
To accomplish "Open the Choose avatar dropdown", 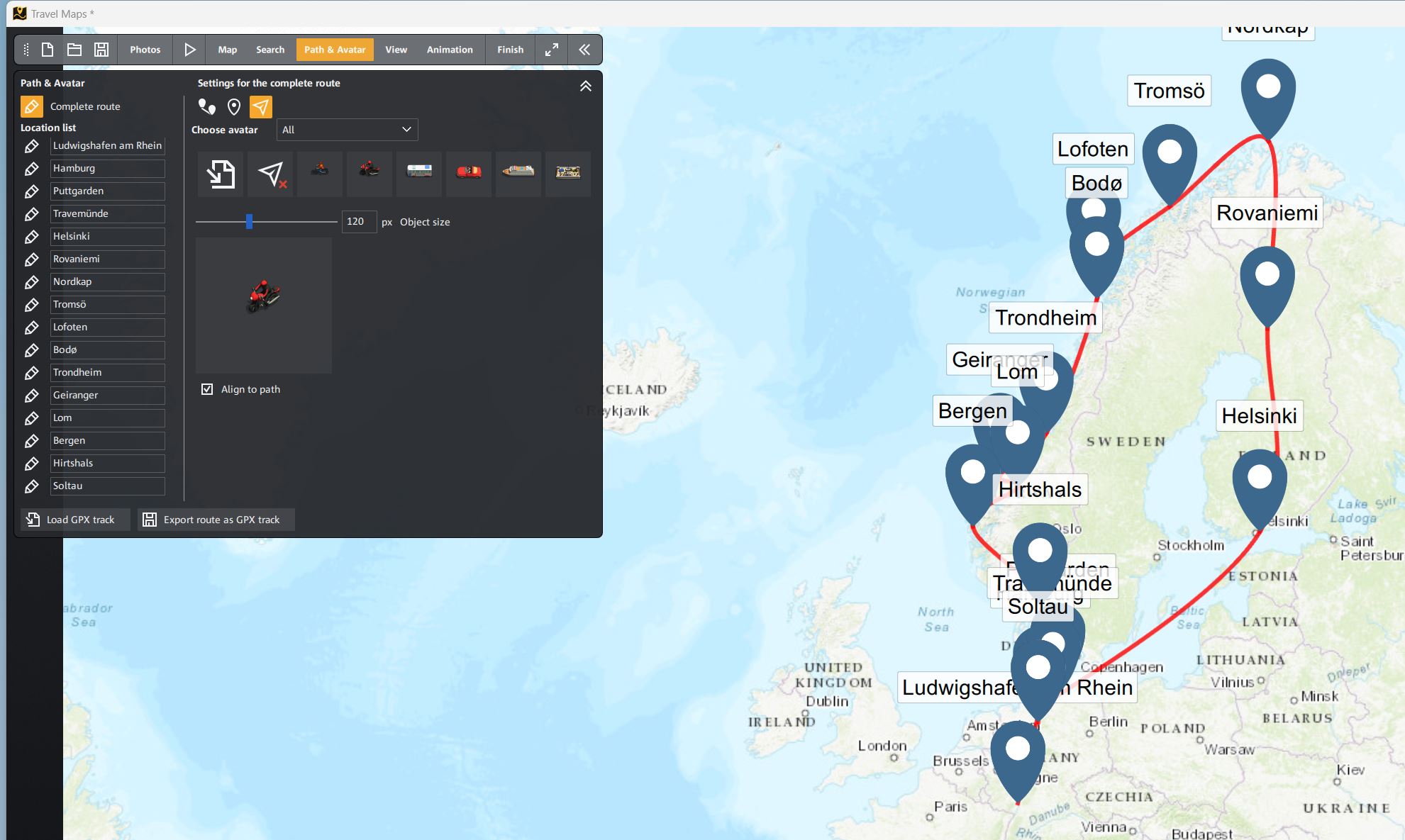I will click(x=347, y=130).
